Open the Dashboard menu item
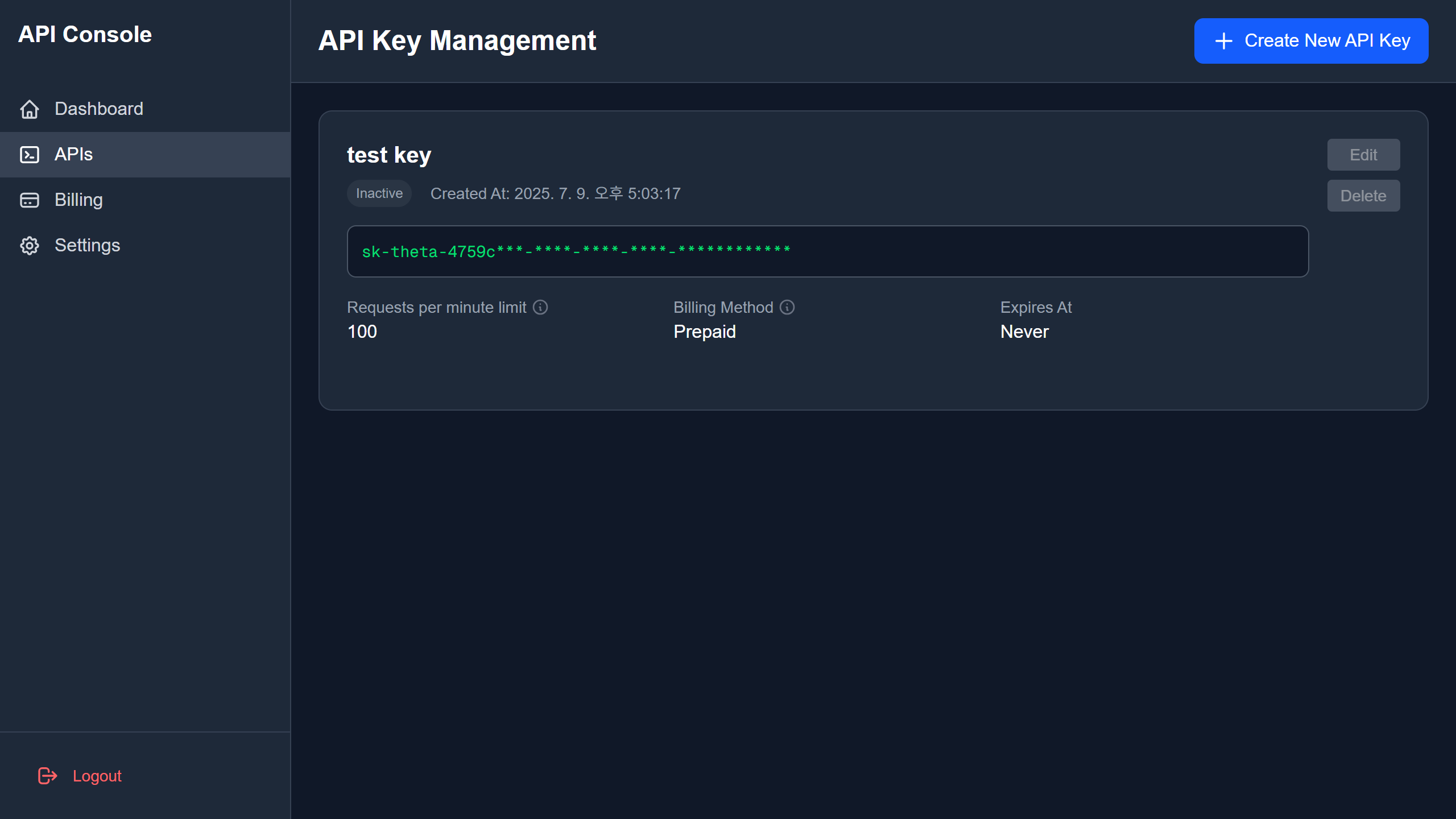 pos(145,109)
